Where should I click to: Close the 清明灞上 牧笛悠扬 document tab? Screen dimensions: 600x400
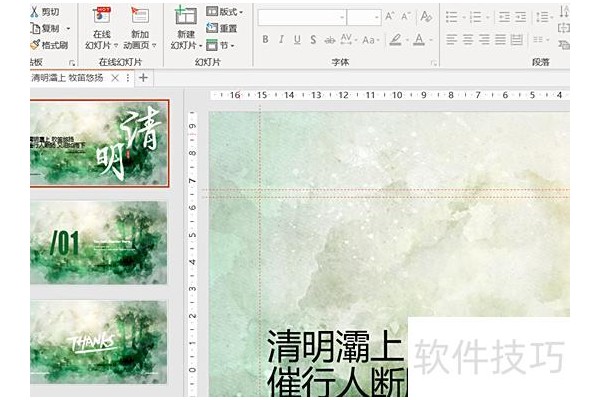coord(115,78)
